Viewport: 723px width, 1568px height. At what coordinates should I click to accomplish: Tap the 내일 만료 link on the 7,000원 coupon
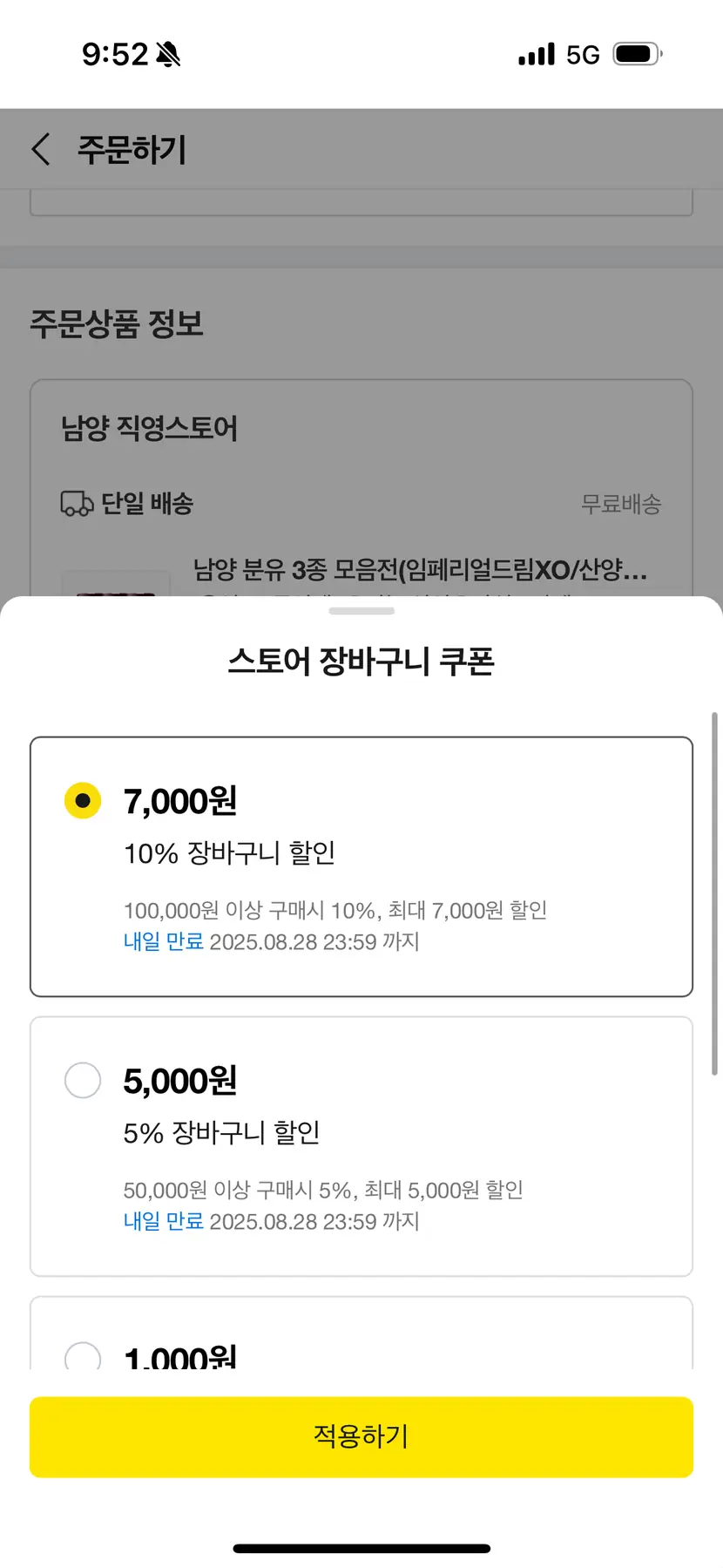point(164,941)
